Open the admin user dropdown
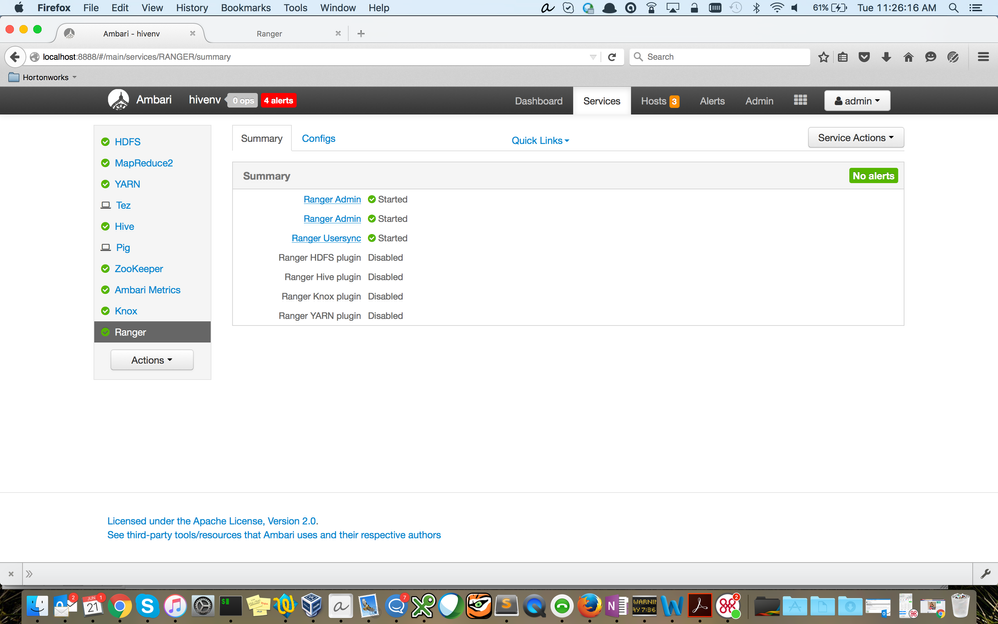 click(x=857, y=101)
